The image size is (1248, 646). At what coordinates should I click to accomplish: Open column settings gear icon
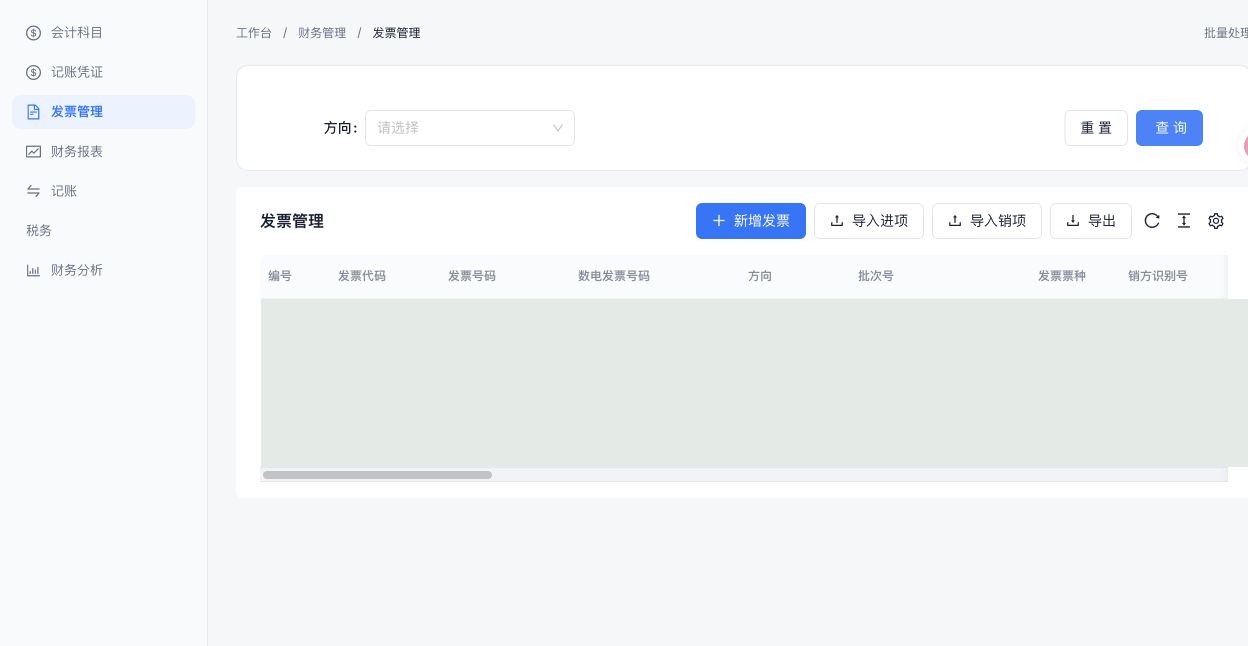[x=1216, y=221]
